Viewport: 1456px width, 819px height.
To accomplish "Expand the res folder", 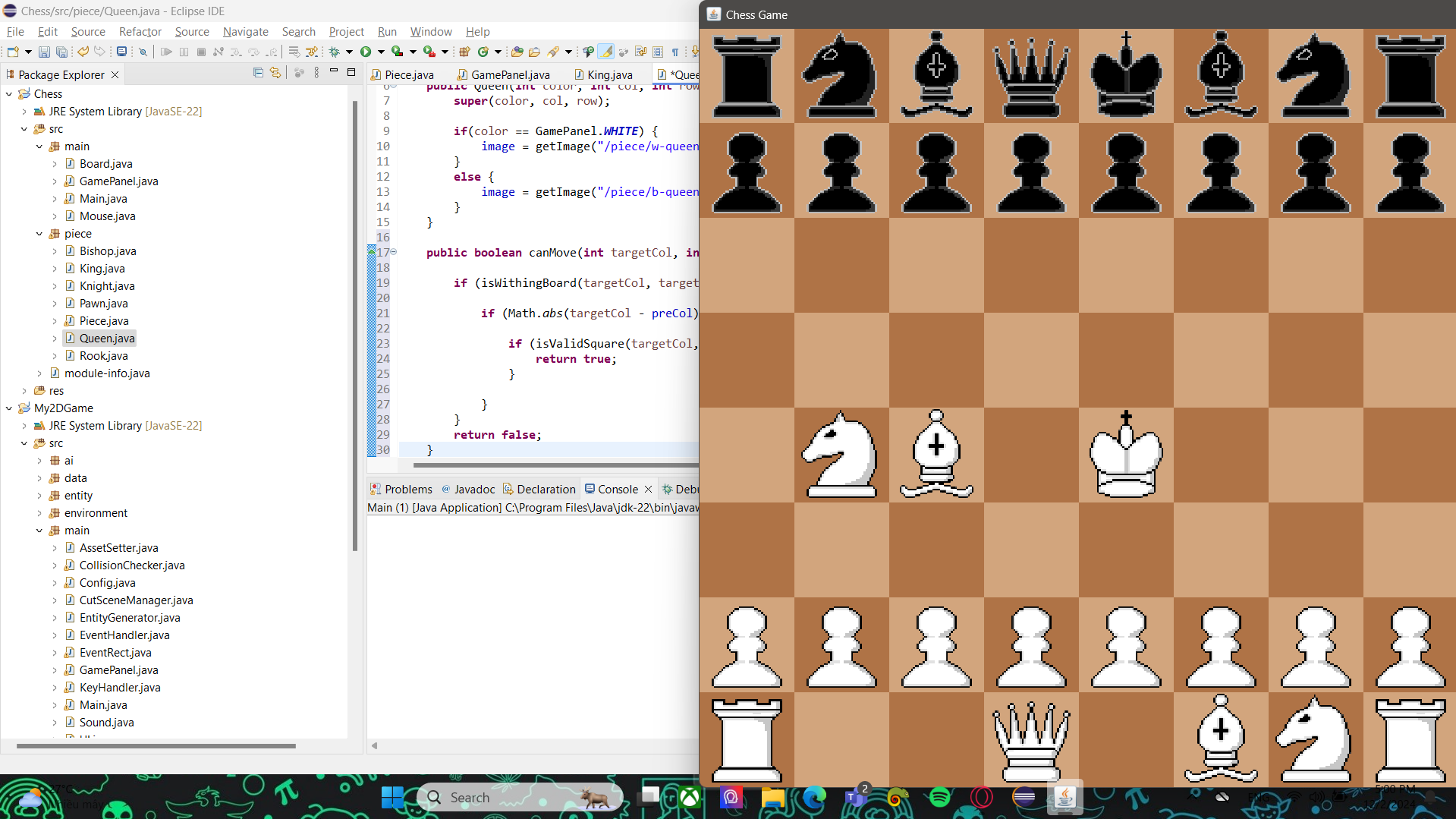I will coord(24,391).
